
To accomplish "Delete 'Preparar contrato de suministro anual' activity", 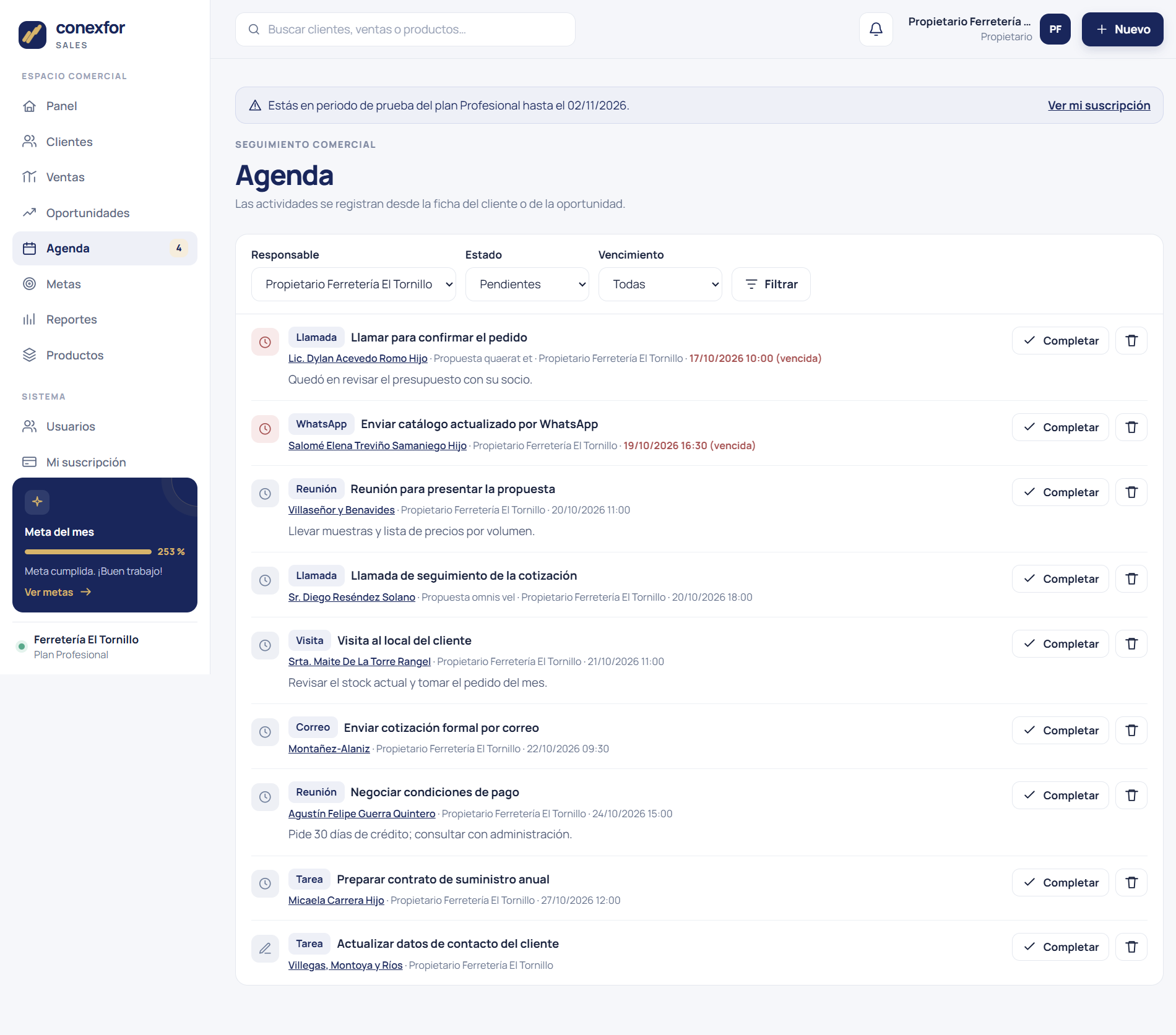I will pyautogui.click(x=1131, y=883).
